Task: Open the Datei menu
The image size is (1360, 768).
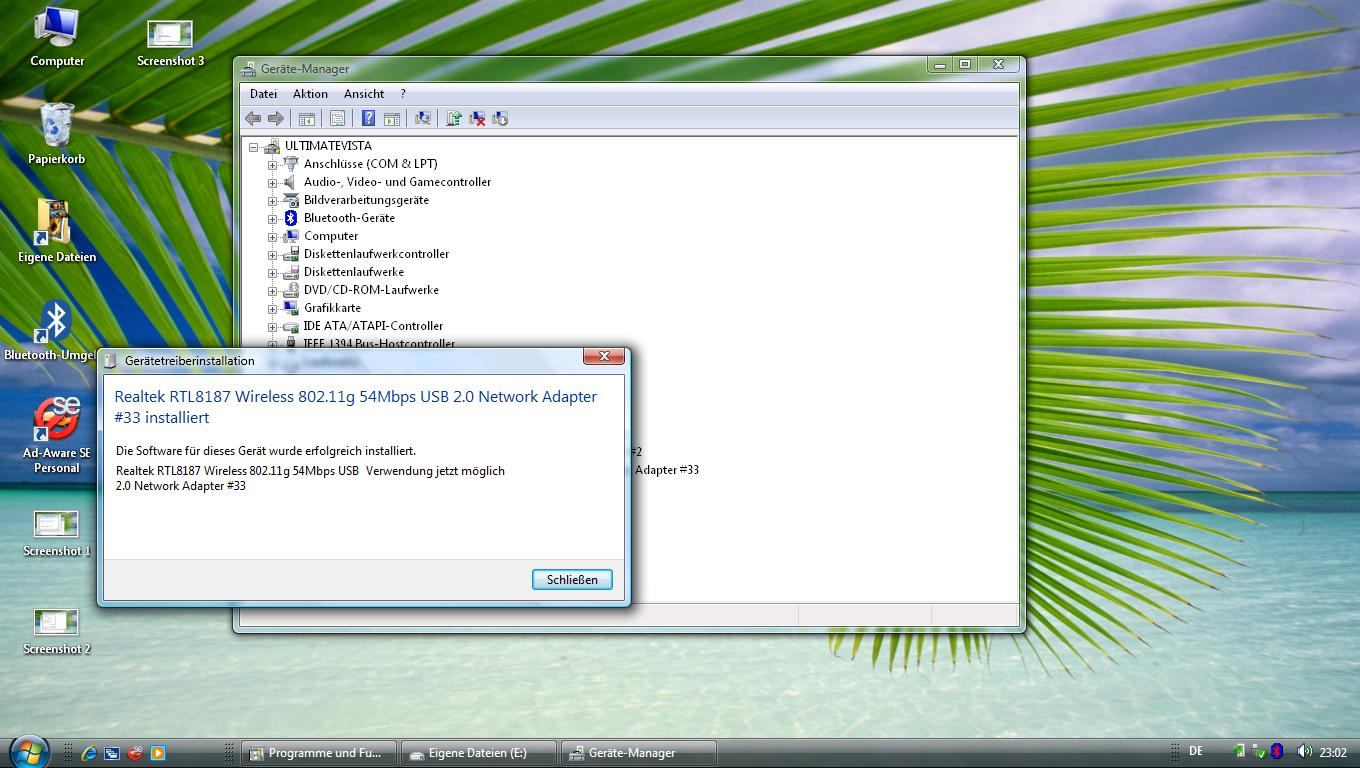Action: click(263, 94)
